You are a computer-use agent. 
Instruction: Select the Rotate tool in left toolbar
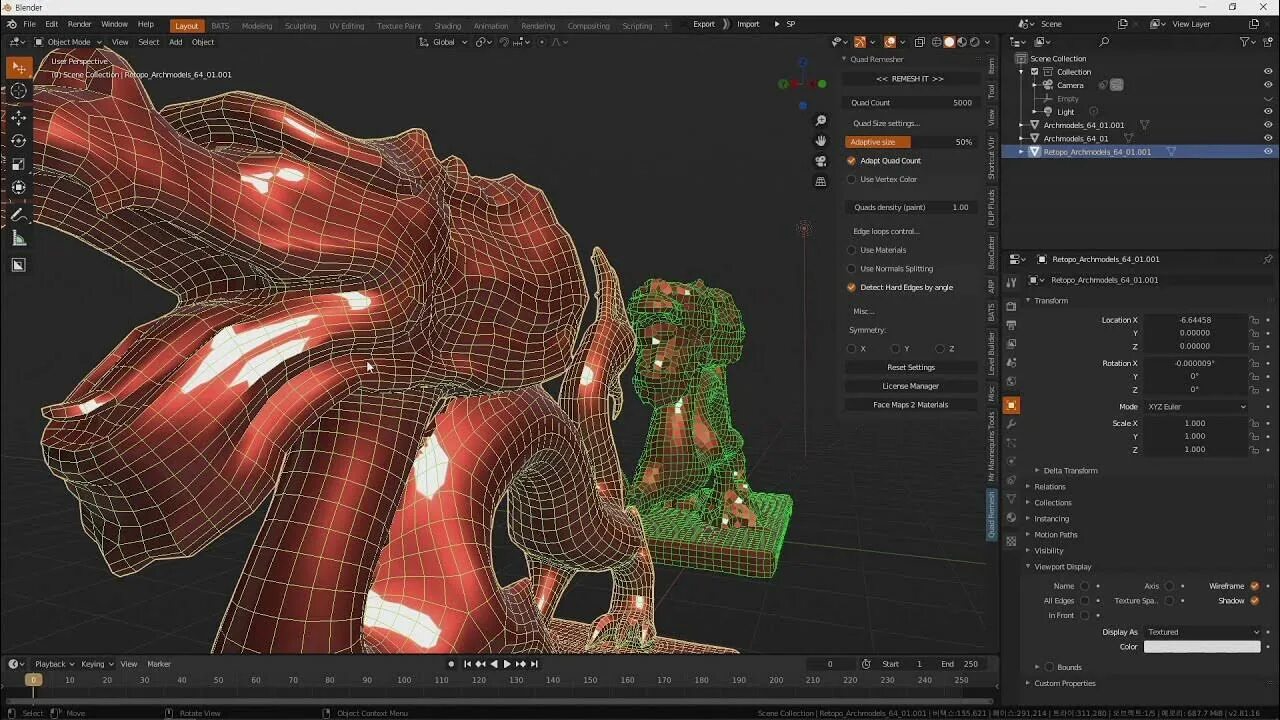click(18, 141)
